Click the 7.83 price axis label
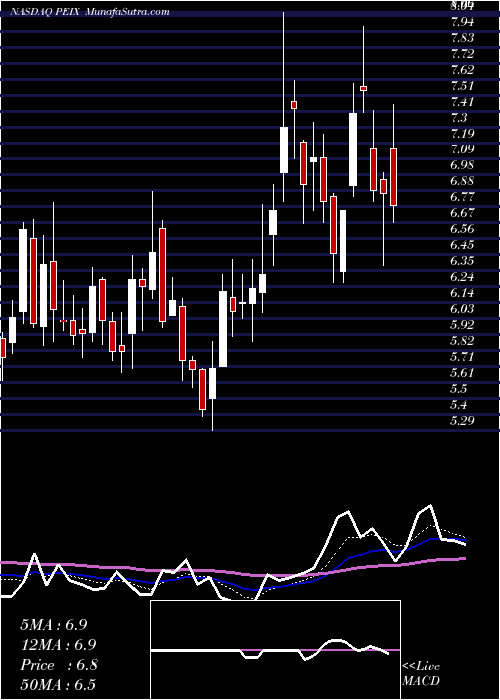500x700 pixels. click(x=462, y=38)
